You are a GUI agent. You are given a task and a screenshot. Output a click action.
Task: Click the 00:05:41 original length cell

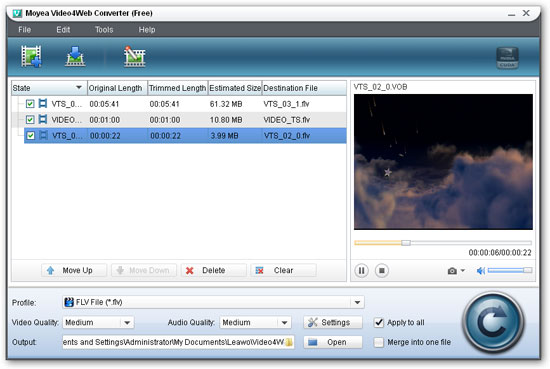point(104,104)
